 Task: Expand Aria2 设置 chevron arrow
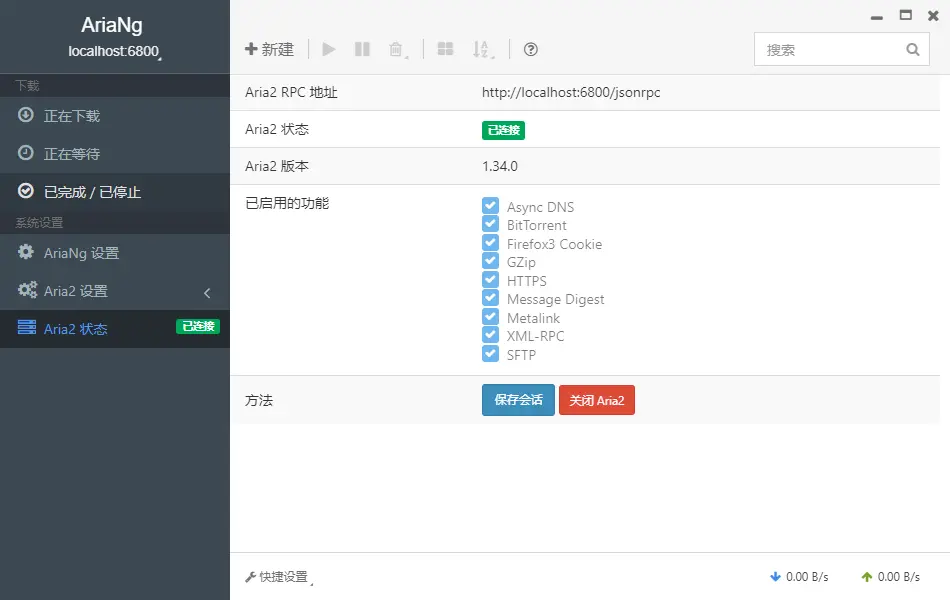pyautogui.click(x=207, y=293)
